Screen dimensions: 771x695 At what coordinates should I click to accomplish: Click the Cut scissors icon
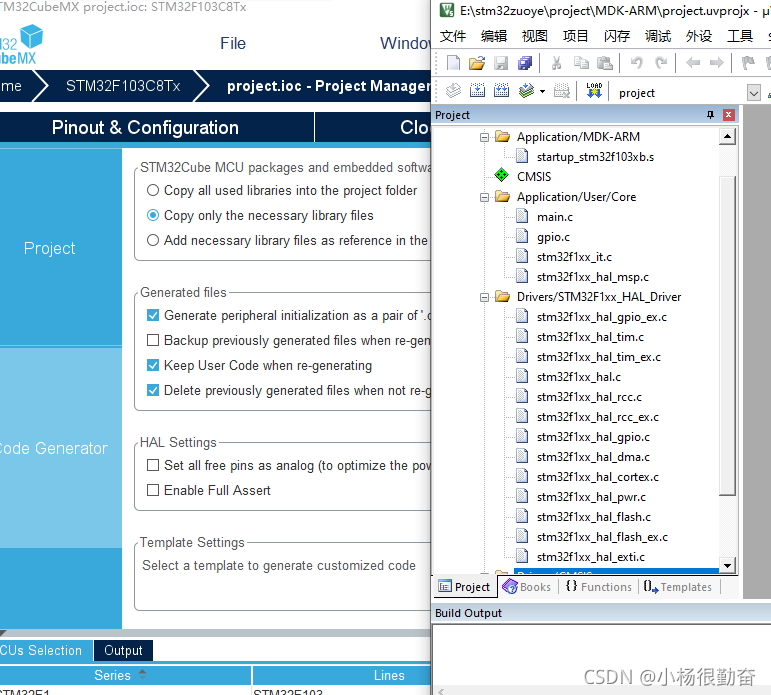[x=556, y=63]
